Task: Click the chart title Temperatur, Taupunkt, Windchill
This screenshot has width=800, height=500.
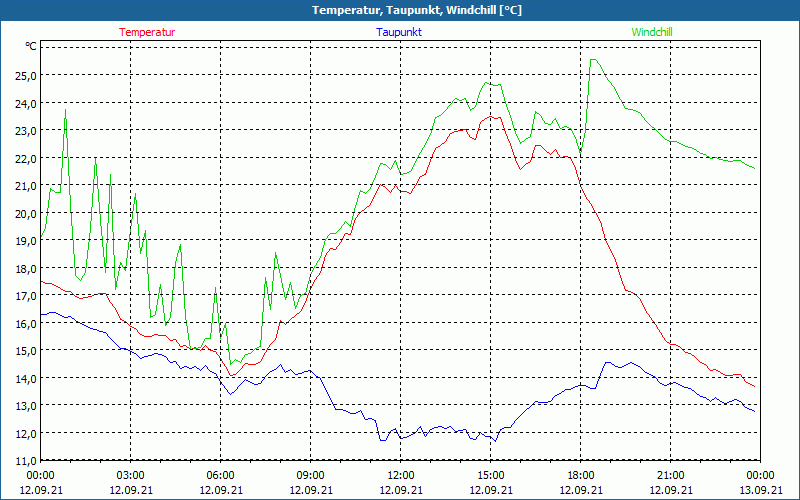Action: click(417, 10)
